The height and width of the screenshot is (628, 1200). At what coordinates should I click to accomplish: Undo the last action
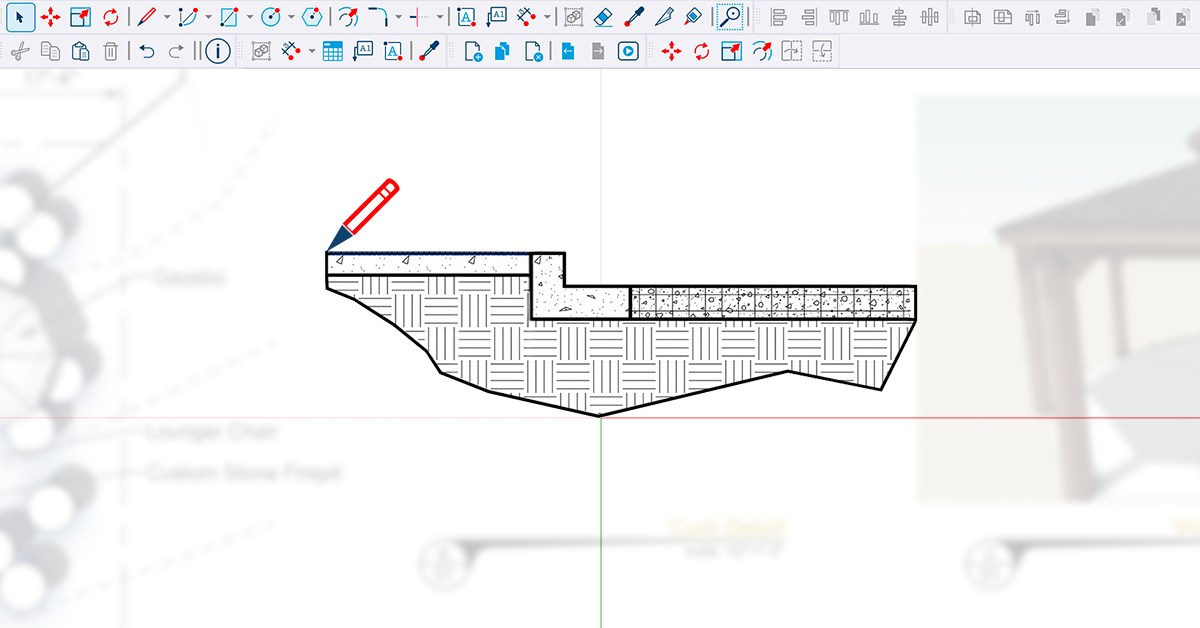147,51
